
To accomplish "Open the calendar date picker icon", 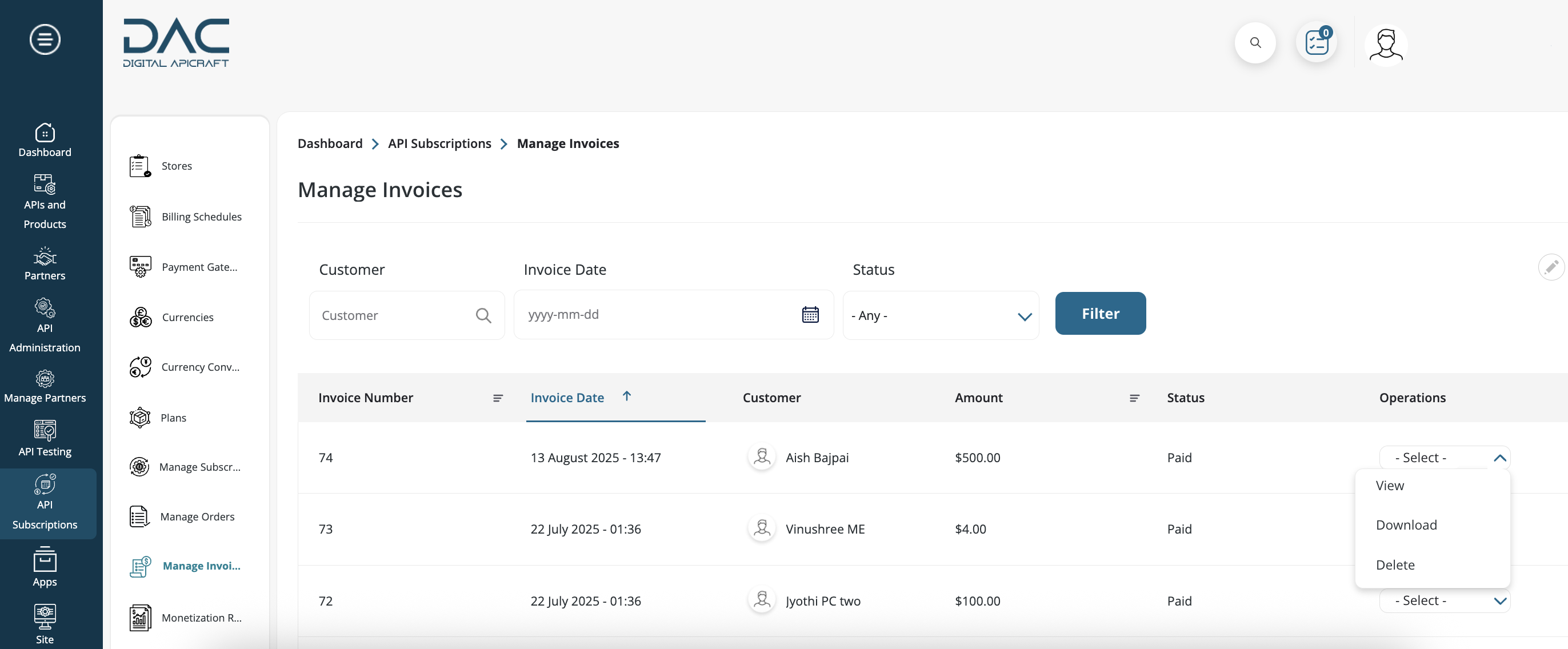I will [810, 314].
